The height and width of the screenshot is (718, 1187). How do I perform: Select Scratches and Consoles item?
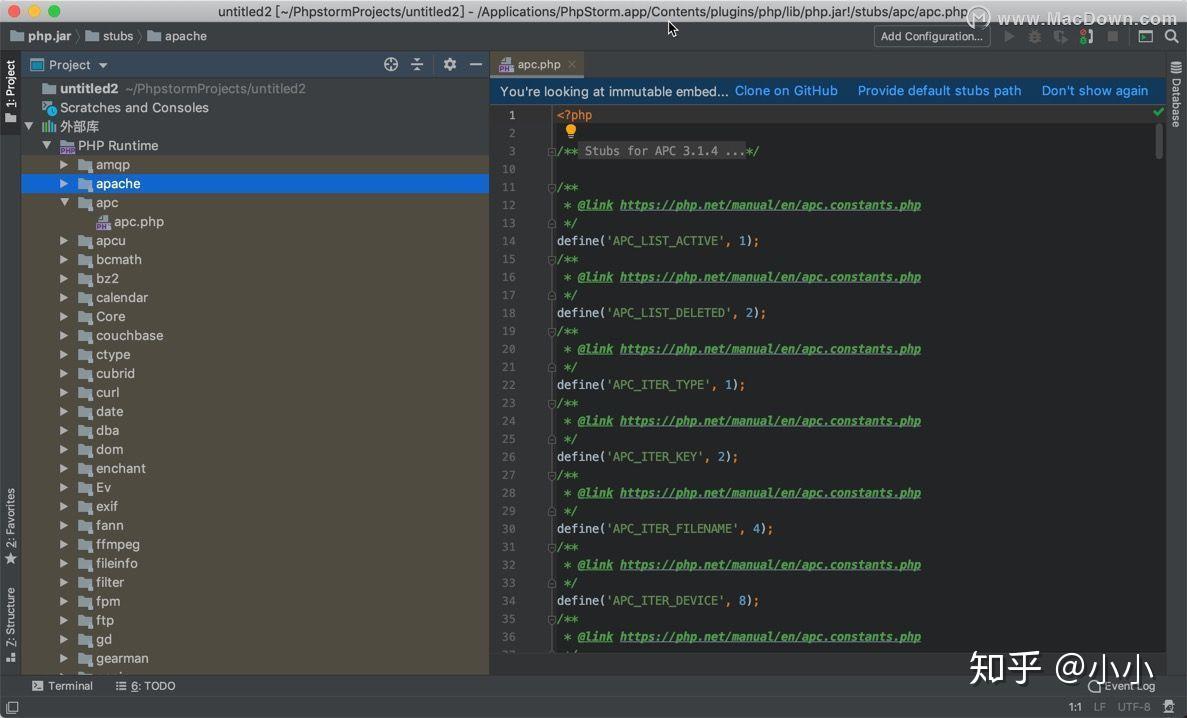[125, 108]
